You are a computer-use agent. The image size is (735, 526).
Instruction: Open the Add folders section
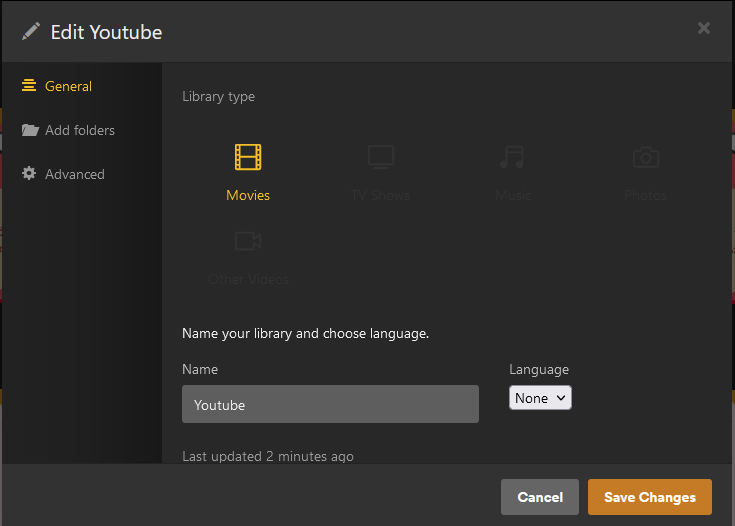coord(80,130)
